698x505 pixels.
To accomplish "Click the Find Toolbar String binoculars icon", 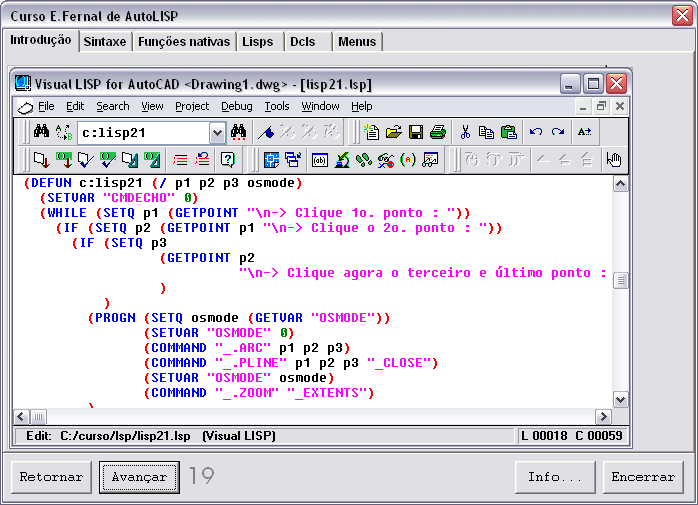I will (x=239, y=132).
